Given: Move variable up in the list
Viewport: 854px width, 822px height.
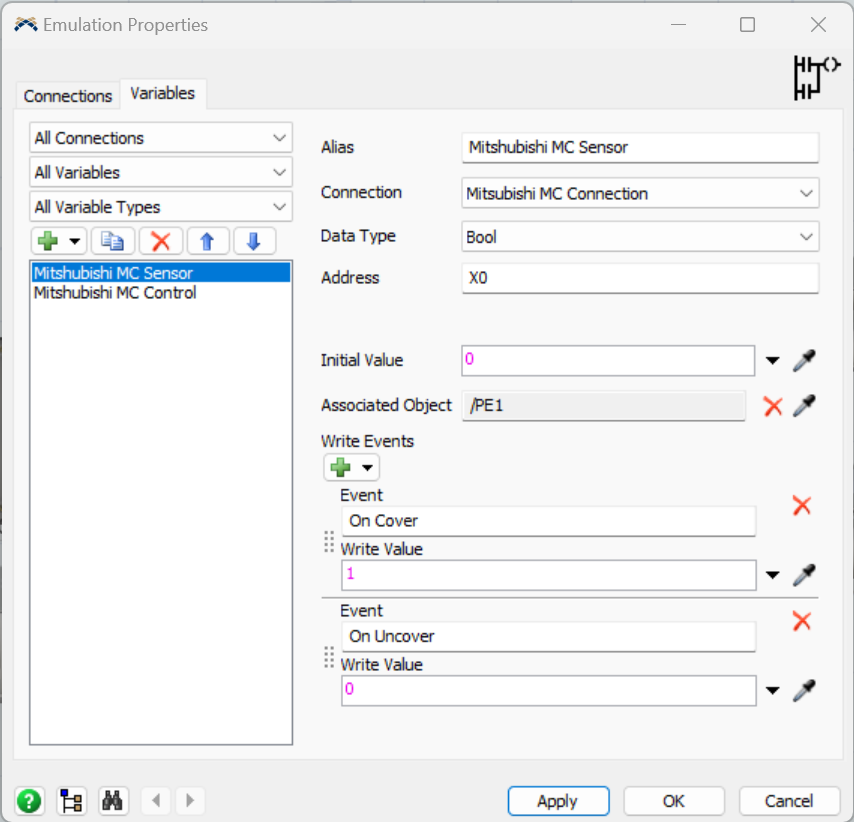Looking at the screenshot, I should [x=207, y=241].
